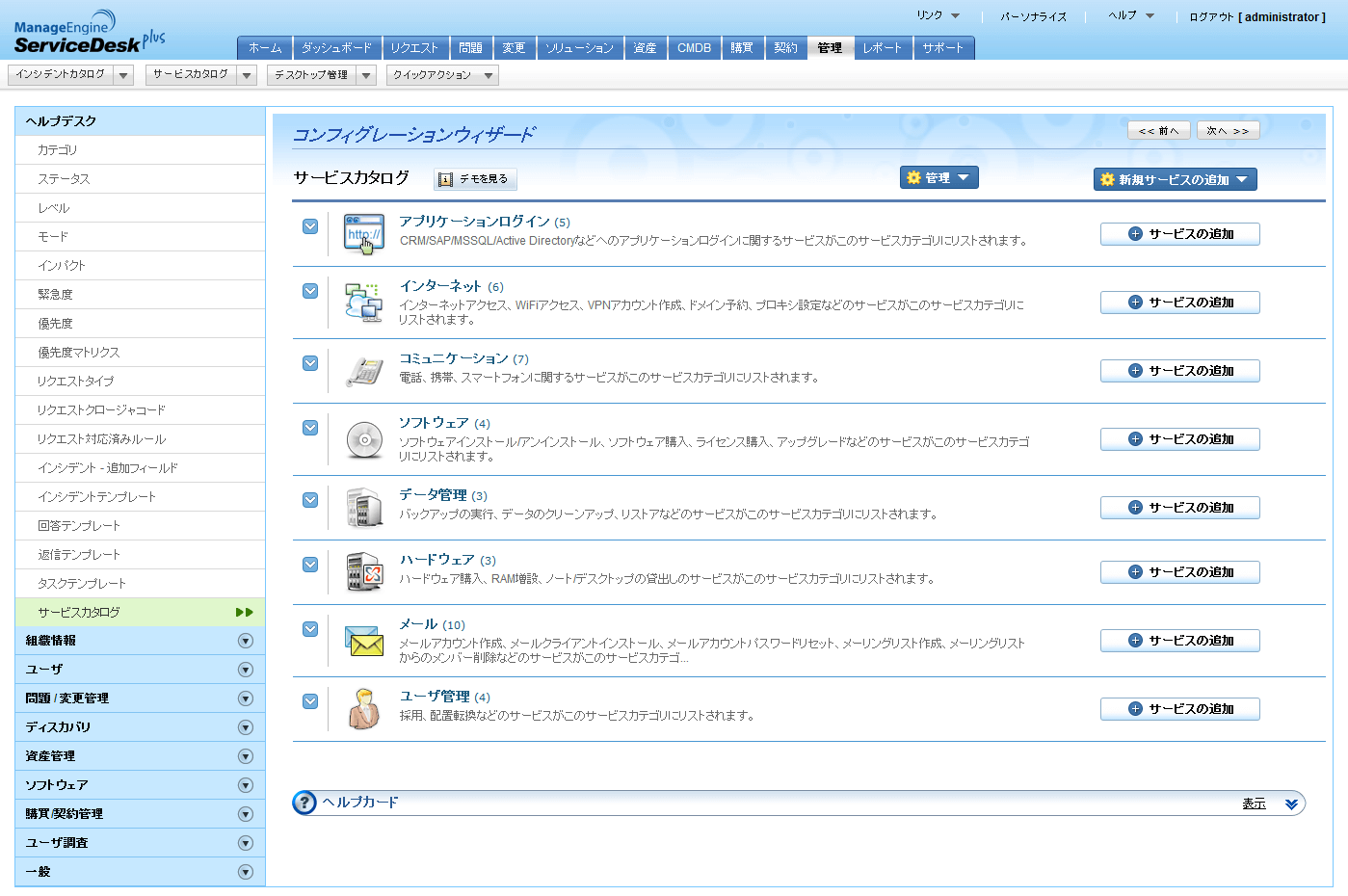
Task: Click the ユーザ管理 person icon
Action: tap(362, 708)
